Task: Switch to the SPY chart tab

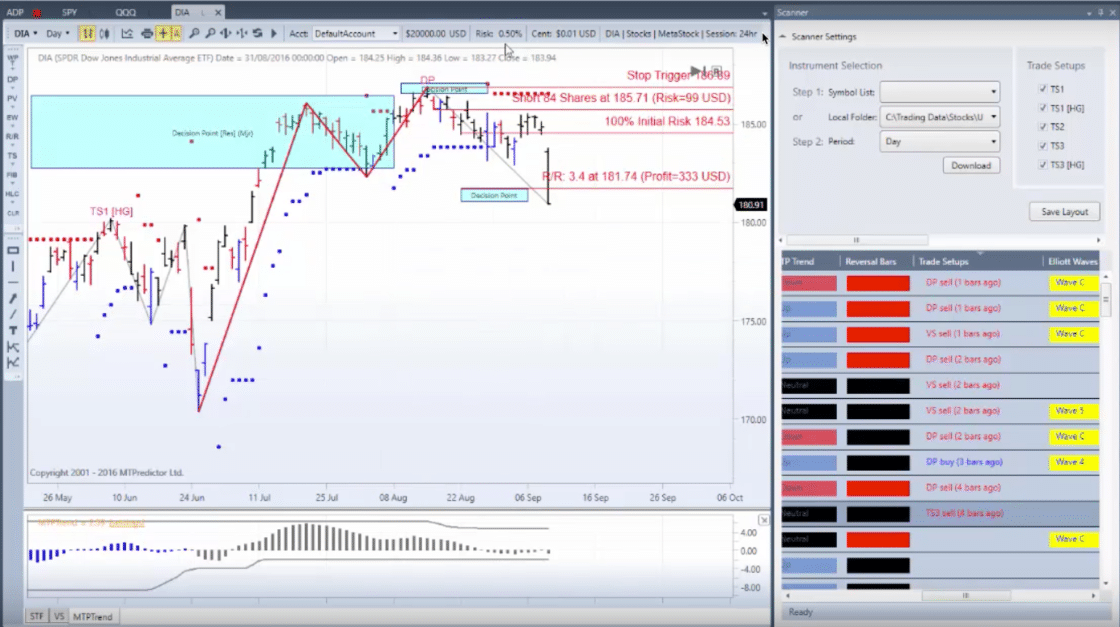Action: point(68,11)
